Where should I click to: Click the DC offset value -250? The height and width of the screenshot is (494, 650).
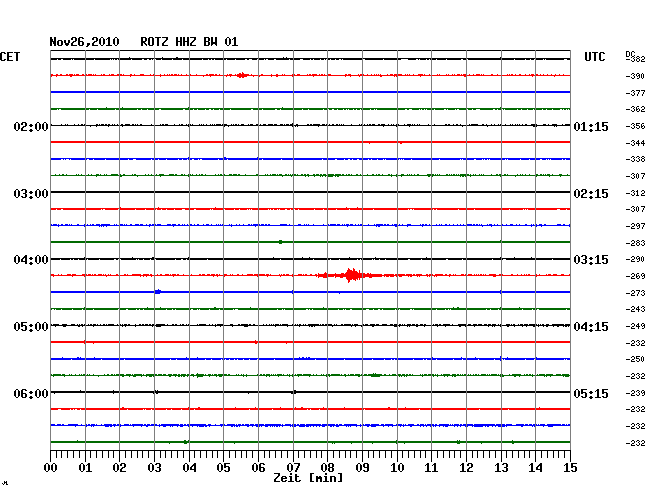pos(635,359)
